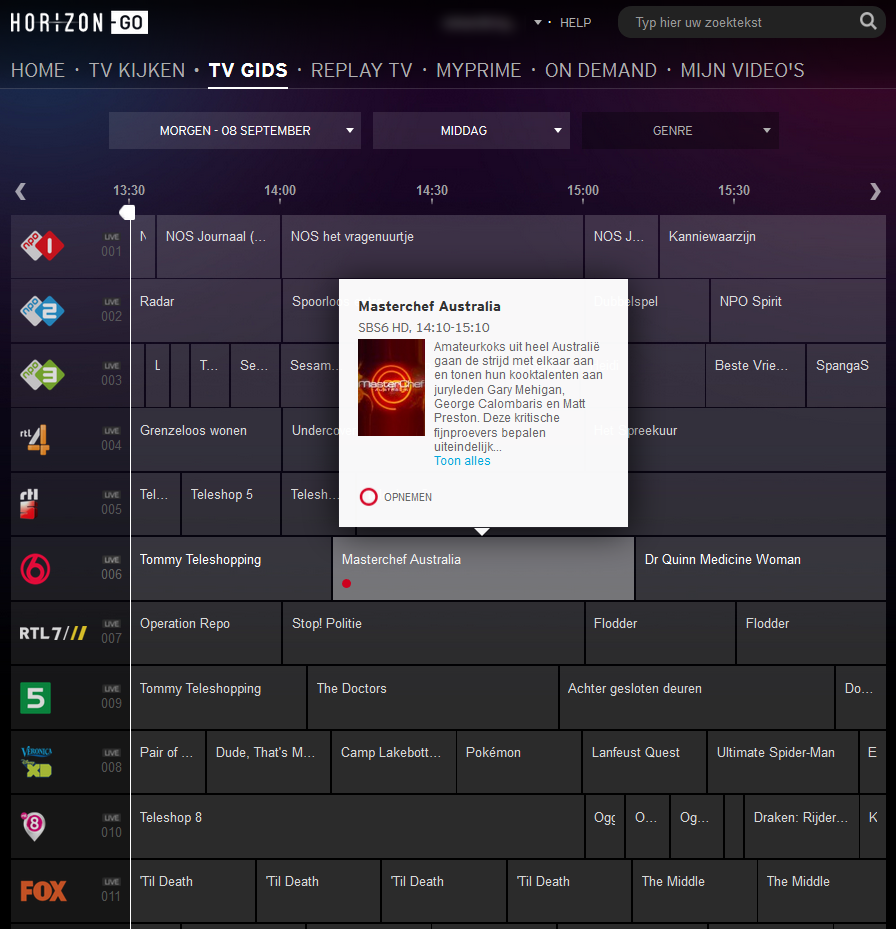This screenshot has height=929, width=896.
Task: Select NOS het vragenuurtje program
Action: 433,246
